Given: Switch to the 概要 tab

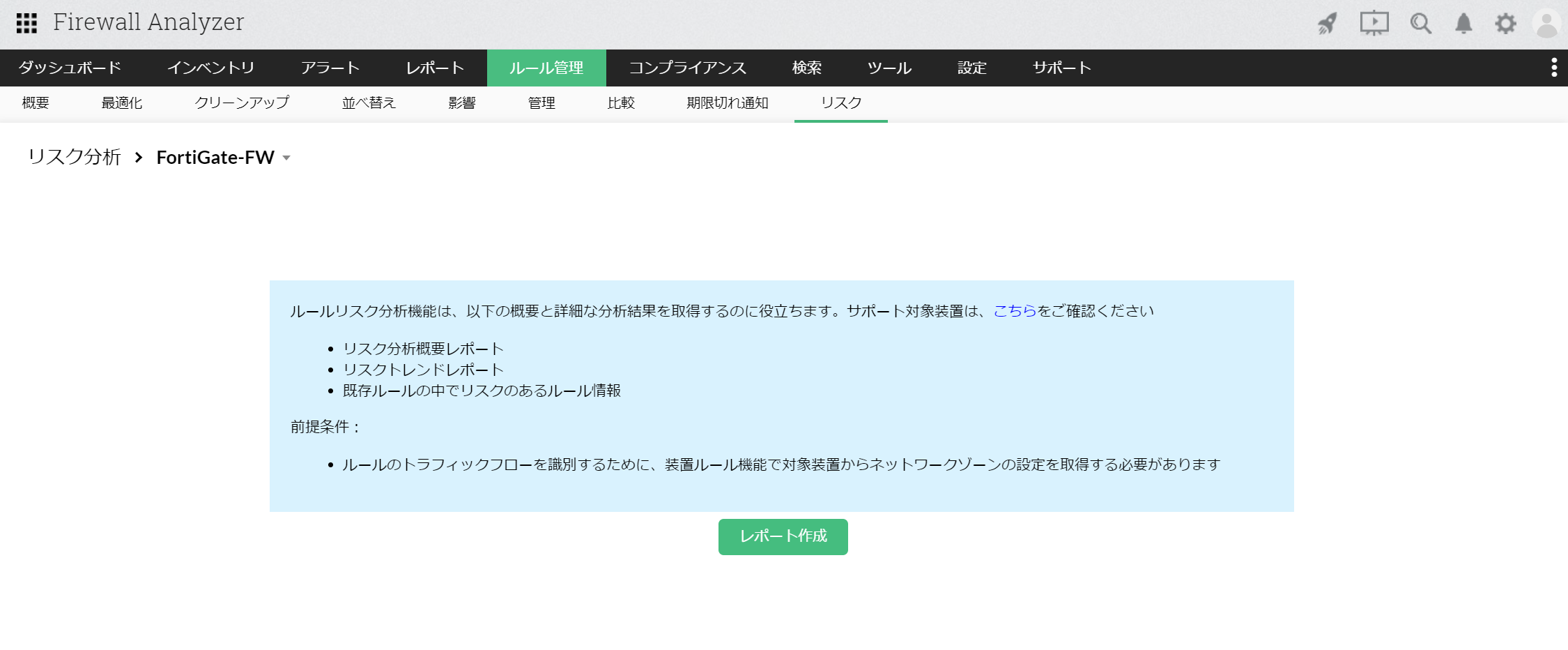Looking at the screenshot, I should pos(36,103).
